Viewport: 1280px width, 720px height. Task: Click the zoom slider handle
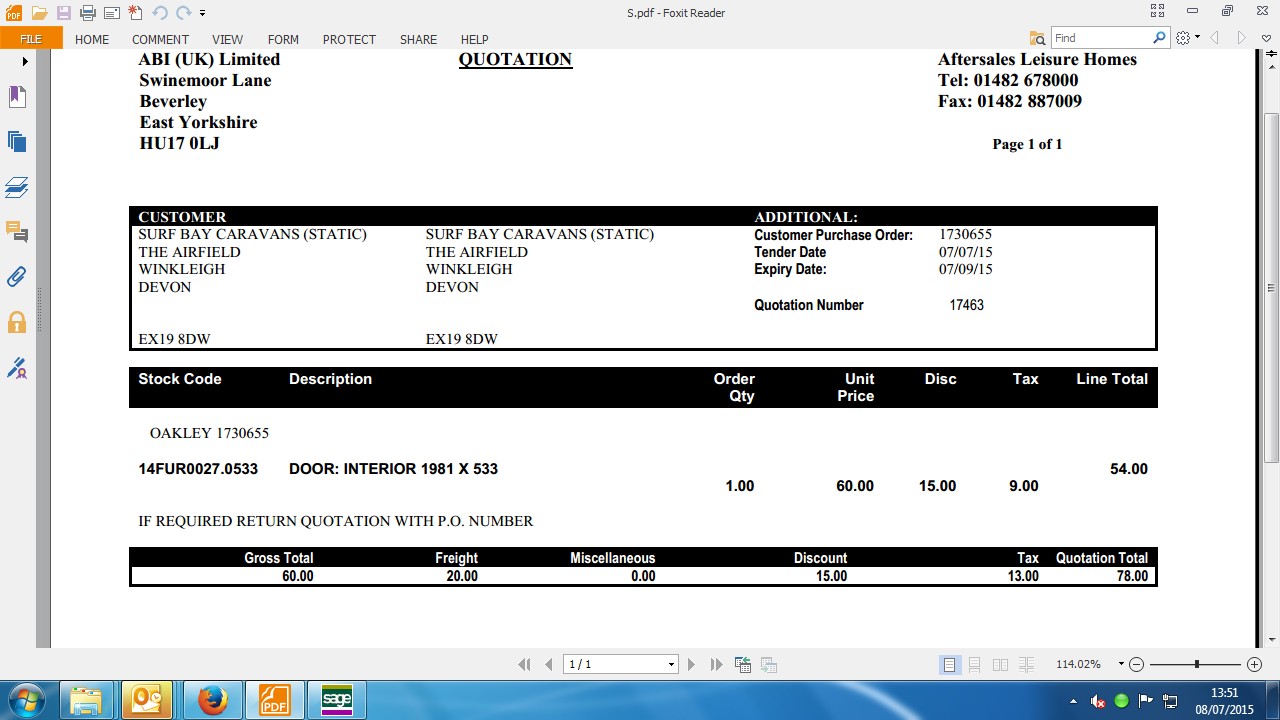pyautogui.click(x=1196, y=665)
